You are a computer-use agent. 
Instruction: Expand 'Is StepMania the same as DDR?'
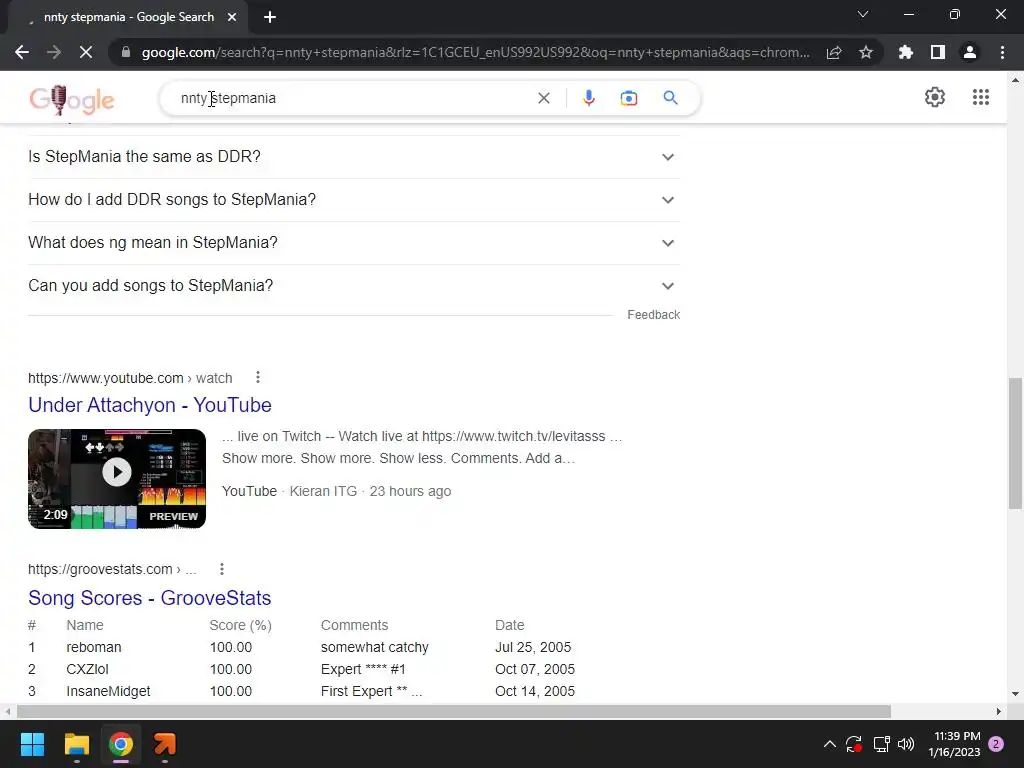(353, 157)
